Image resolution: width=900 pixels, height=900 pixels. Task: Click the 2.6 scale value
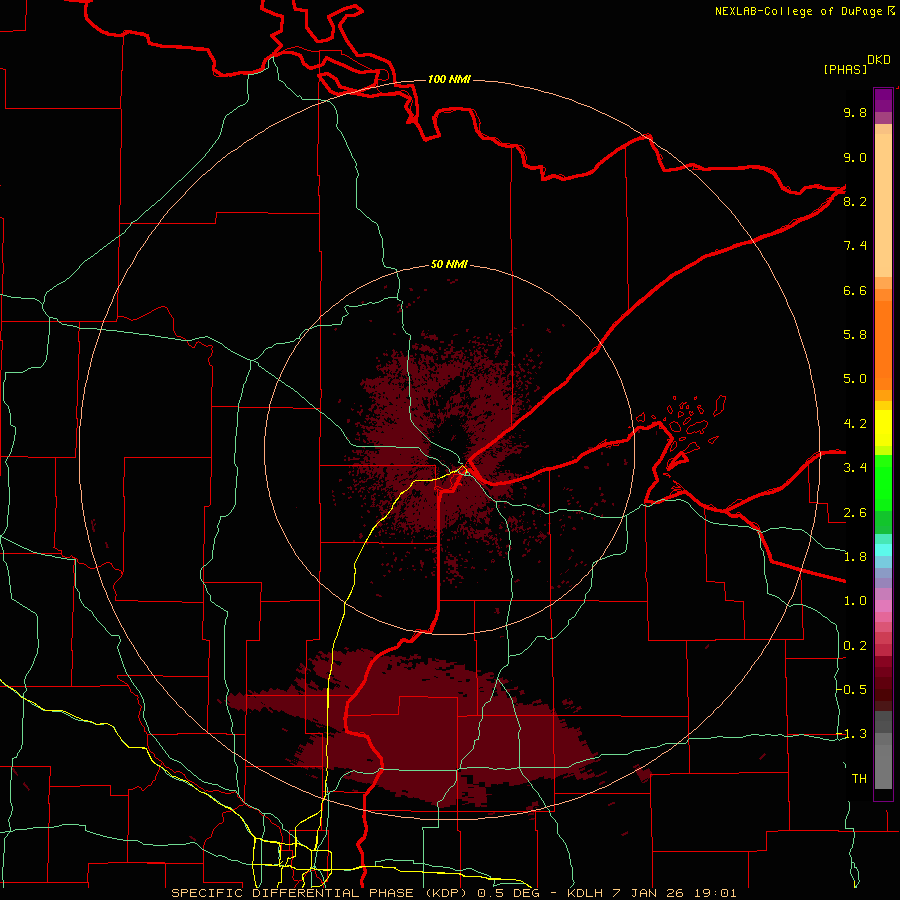tap(855, 513)
